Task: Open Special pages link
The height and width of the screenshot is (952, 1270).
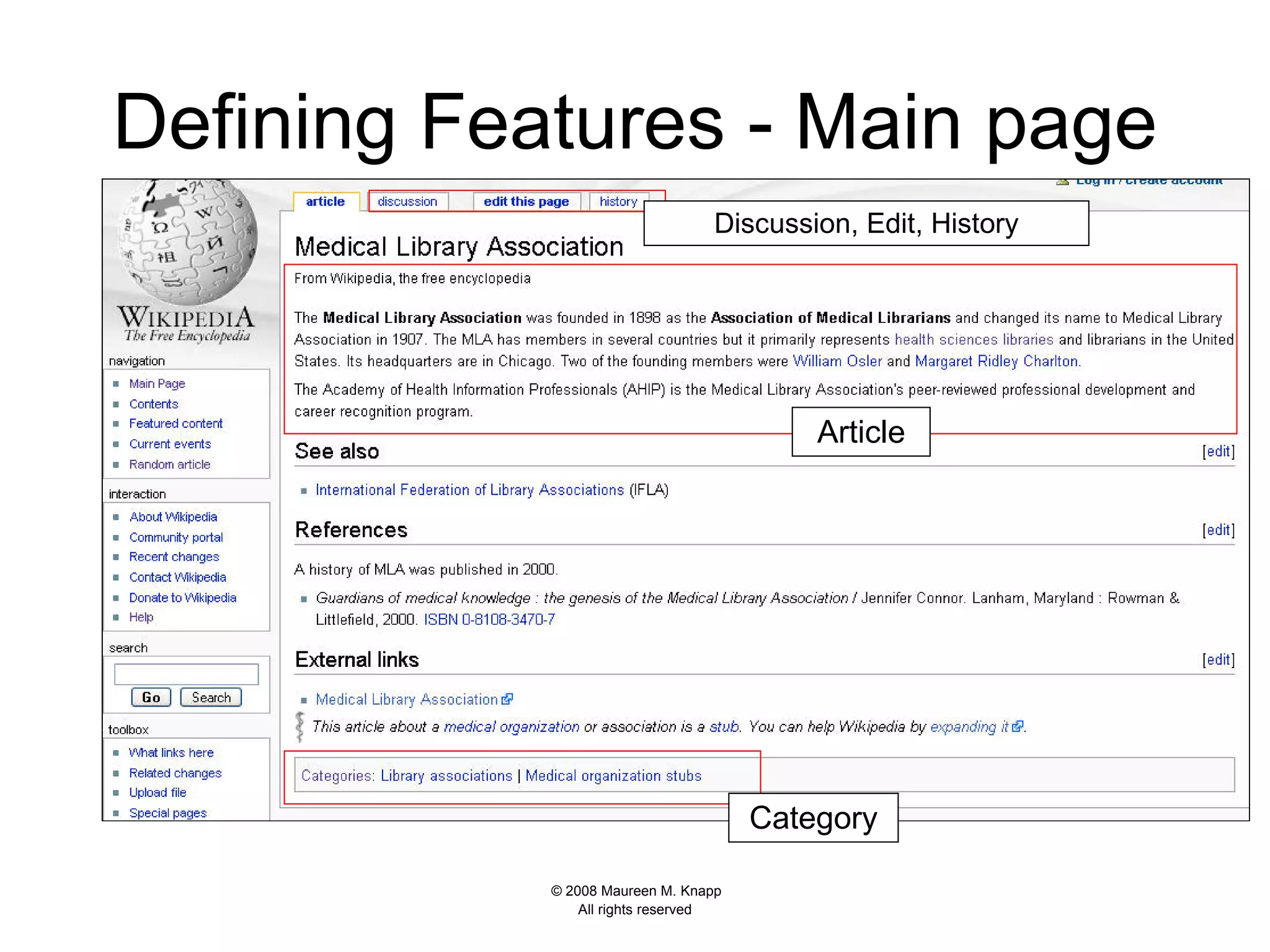Action: tap(168, 813)
